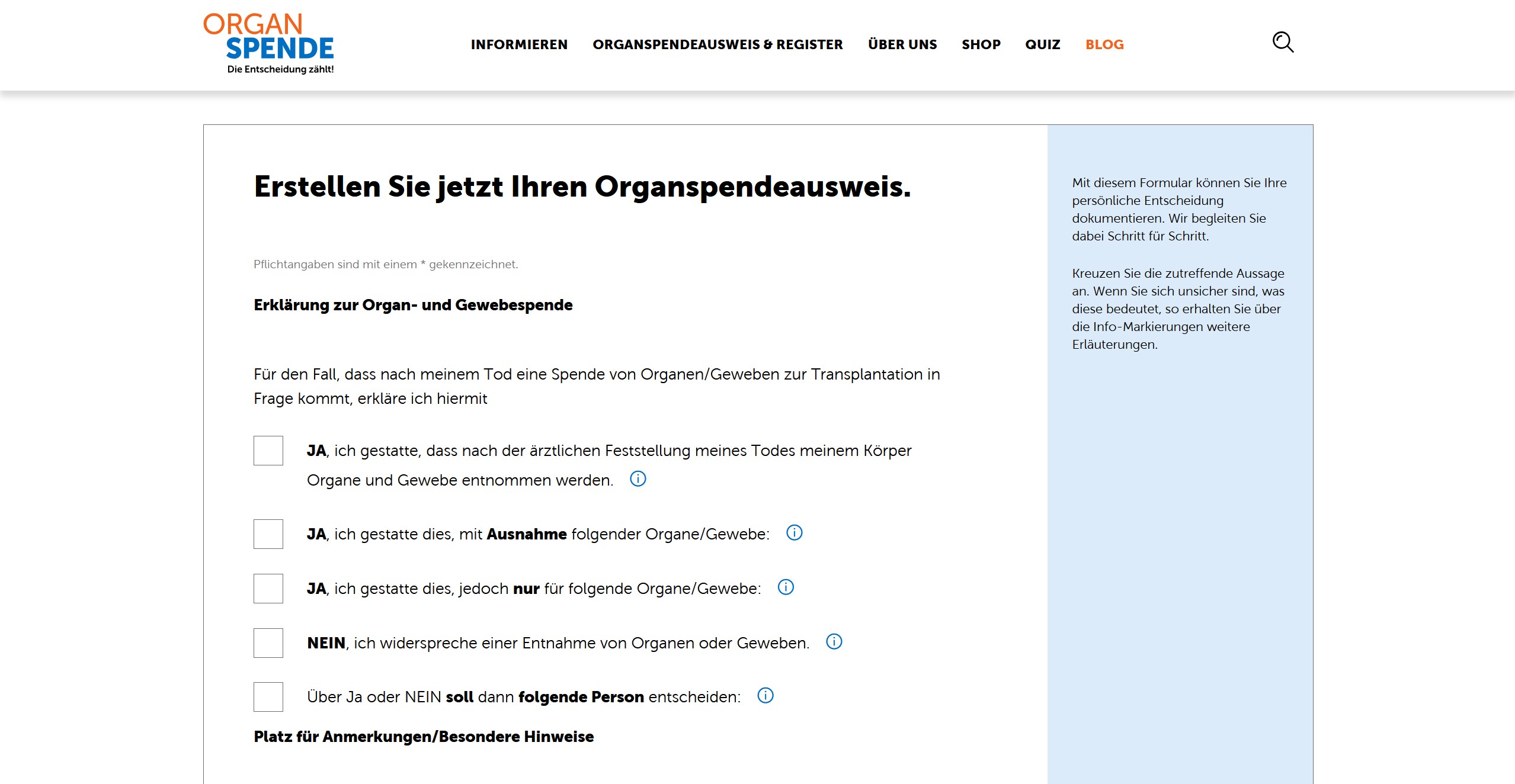The height and width of the screenshot is (784, 1515).
Task: Open the Quiz page
Action: pyautogui.click(x=1042, y=44)
